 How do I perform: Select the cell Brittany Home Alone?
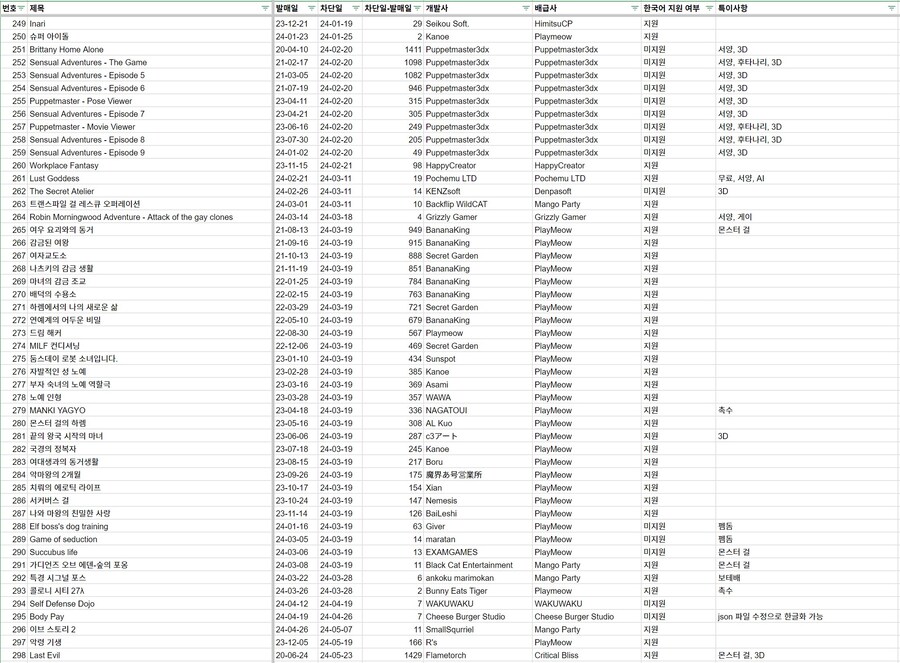coord(151,49)
